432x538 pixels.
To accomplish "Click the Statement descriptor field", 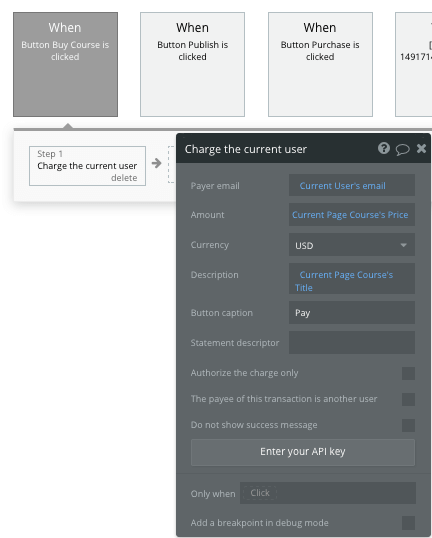I will point(352,342).
